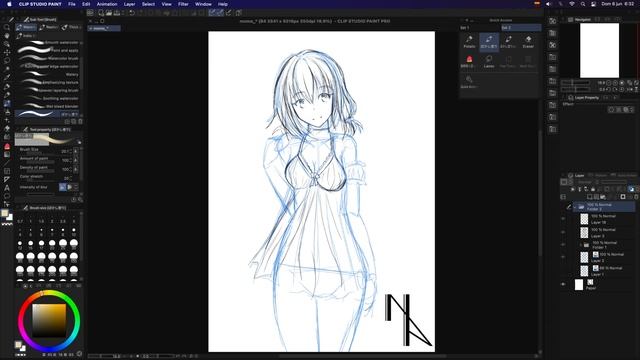Click the Navigator canvas thumbnail
The height and width of the screenshot is (360, 640).
pos(599,50)
